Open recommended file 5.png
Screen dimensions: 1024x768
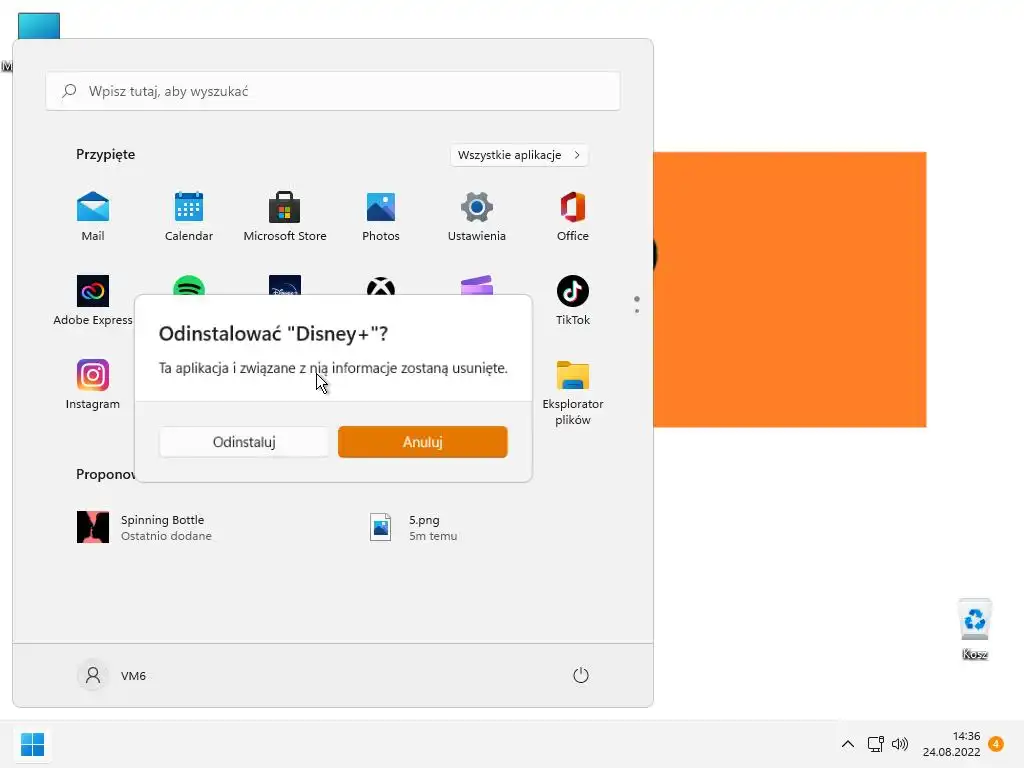point(414,527)
